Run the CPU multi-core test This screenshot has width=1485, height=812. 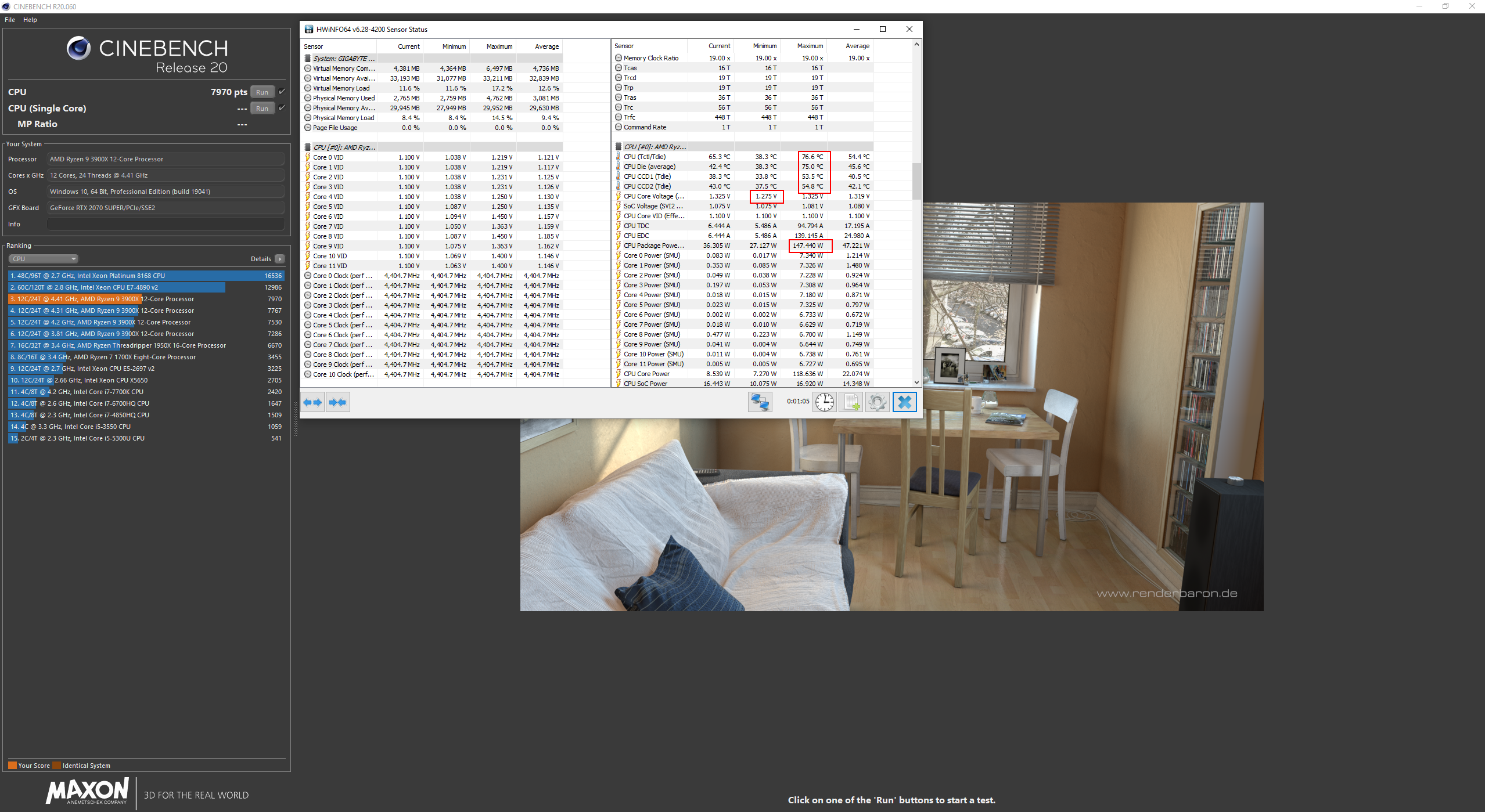262,92
